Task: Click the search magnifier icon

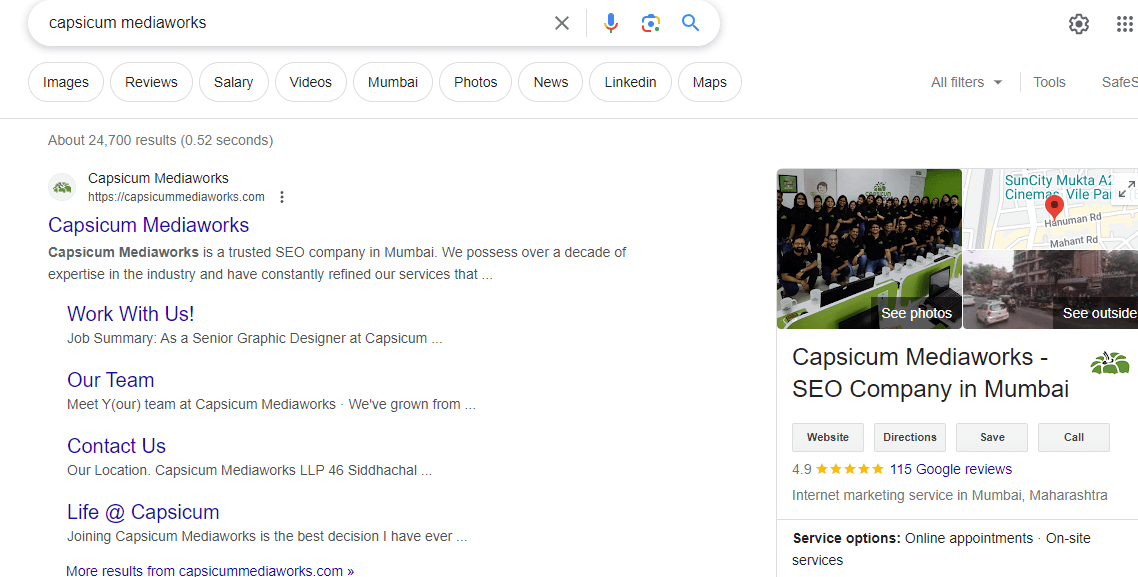Action: point(690,22)
